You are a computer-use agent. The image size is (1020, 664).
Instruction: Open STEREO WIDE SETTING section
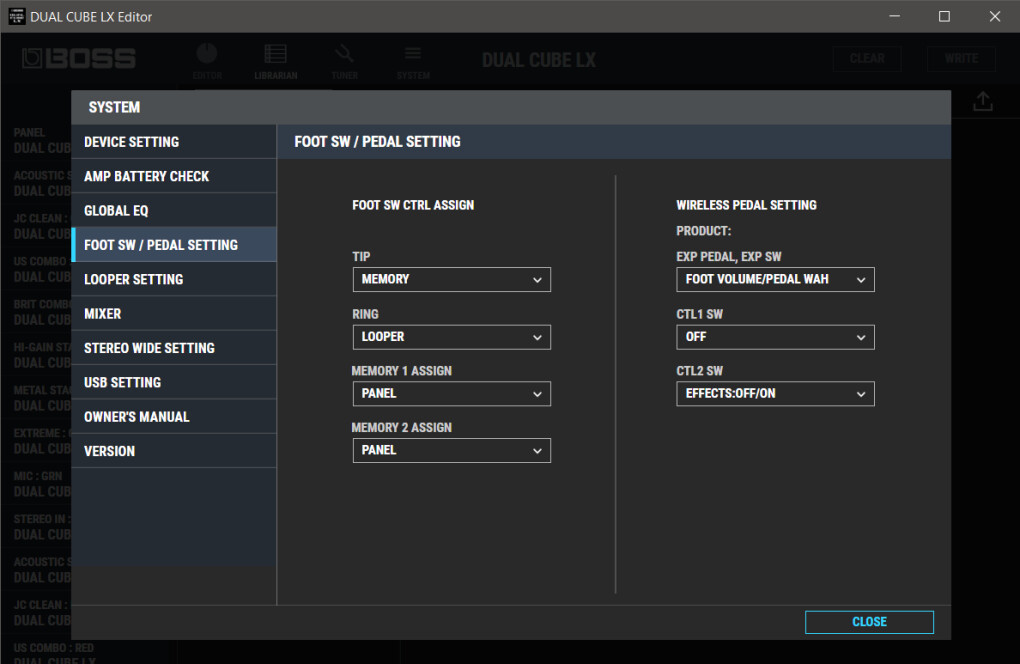[x=174, y=348]
